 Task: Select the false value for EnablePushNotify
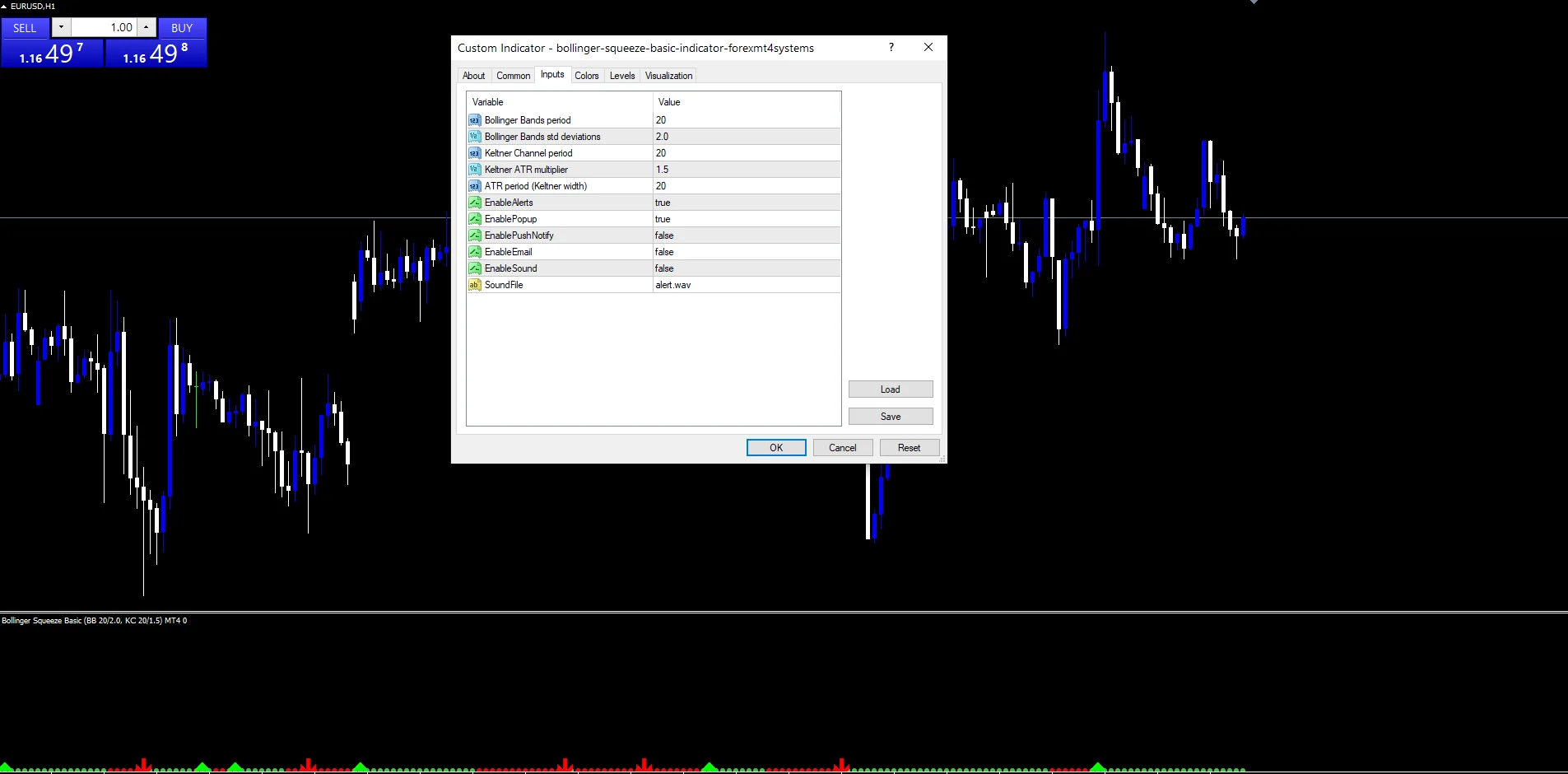pyautogui.click(x=747, y=235)
